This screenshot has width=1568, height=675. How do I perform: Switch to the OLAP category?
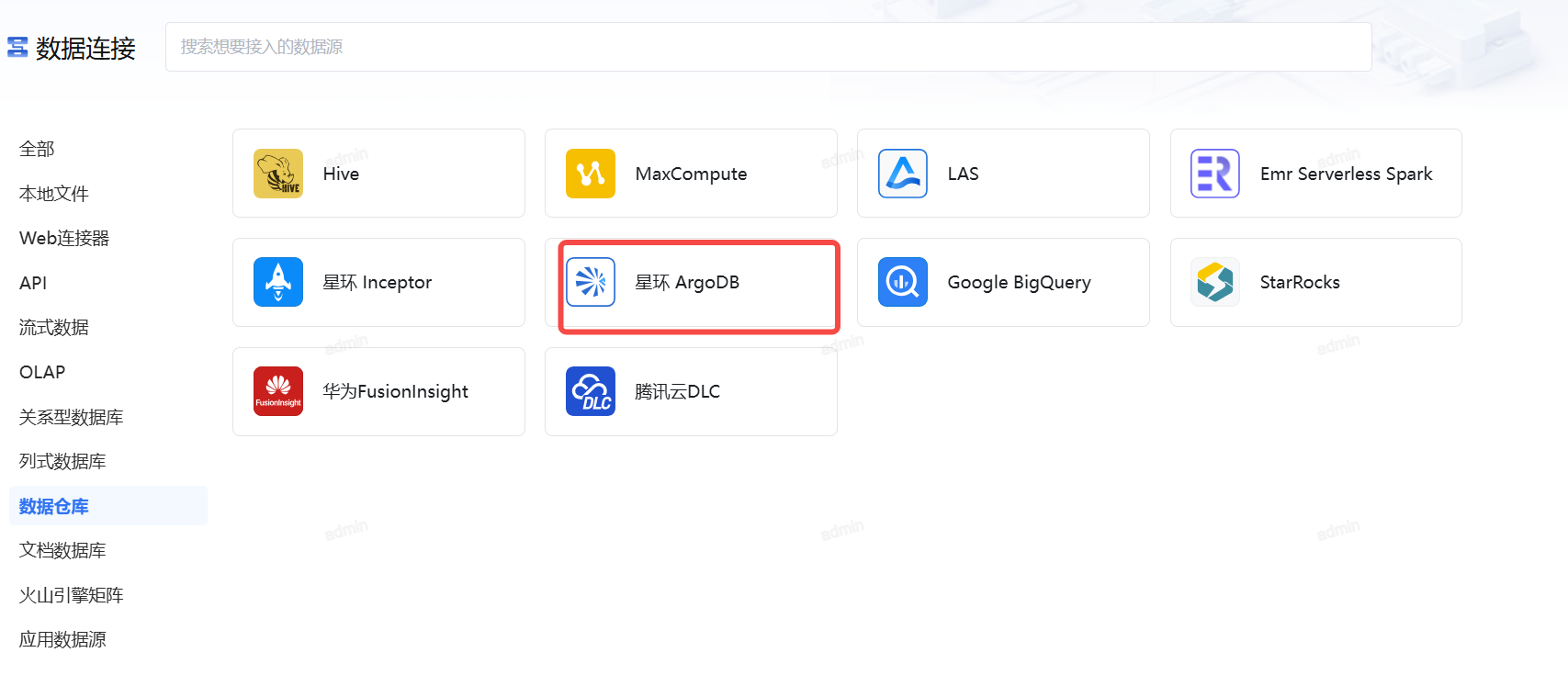42,372
